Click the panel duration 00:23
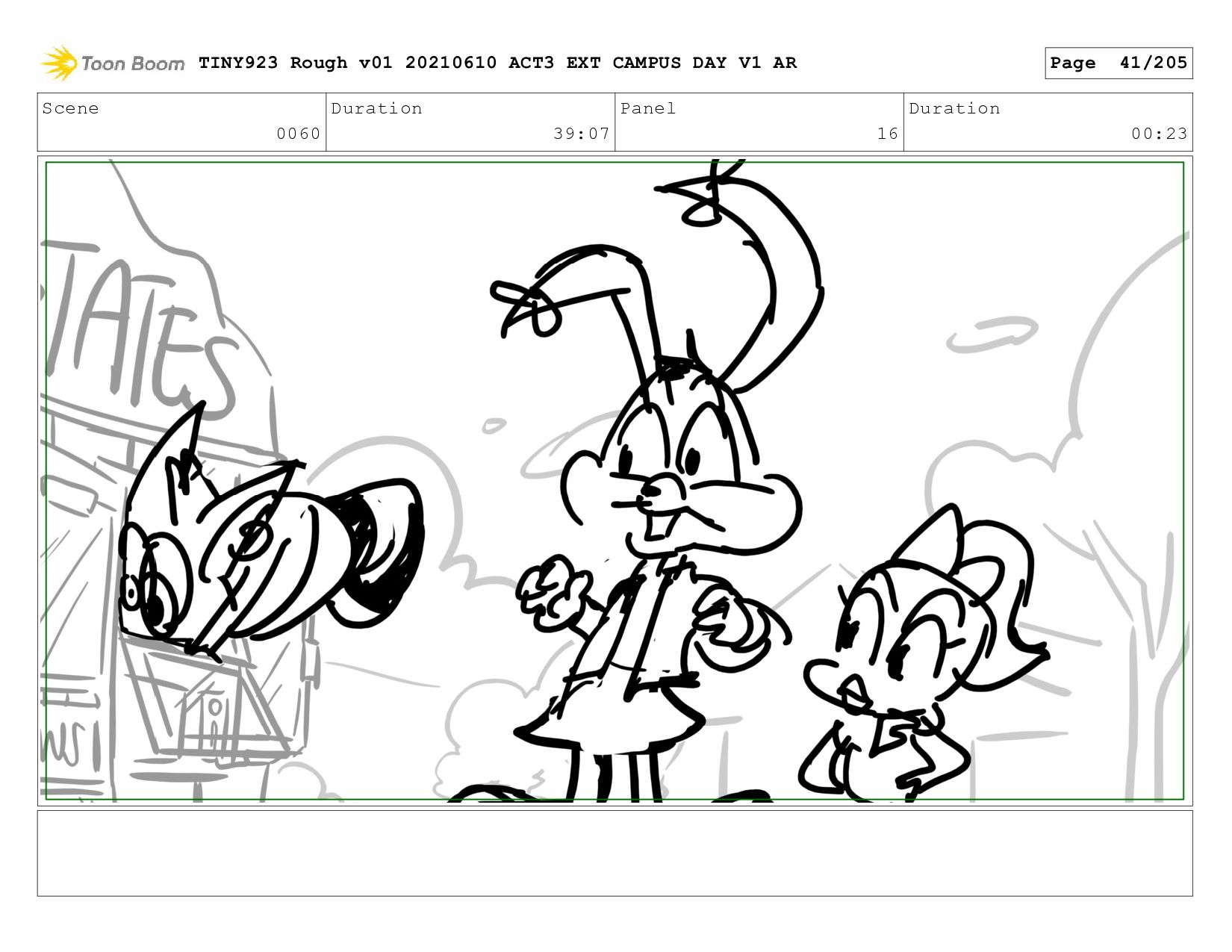Image resolution: width=1232 pixels, height=952 pixels. [1159, 134]
